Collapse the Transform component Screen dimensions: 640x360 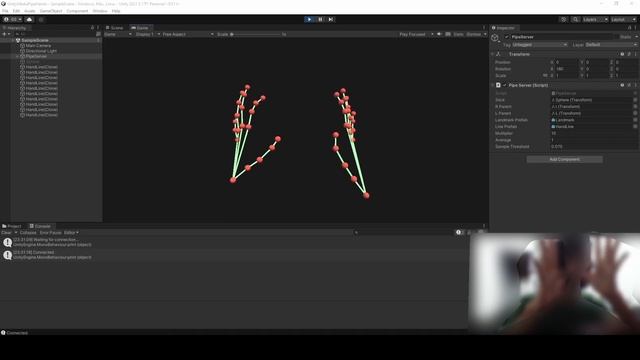click(493, 54)
